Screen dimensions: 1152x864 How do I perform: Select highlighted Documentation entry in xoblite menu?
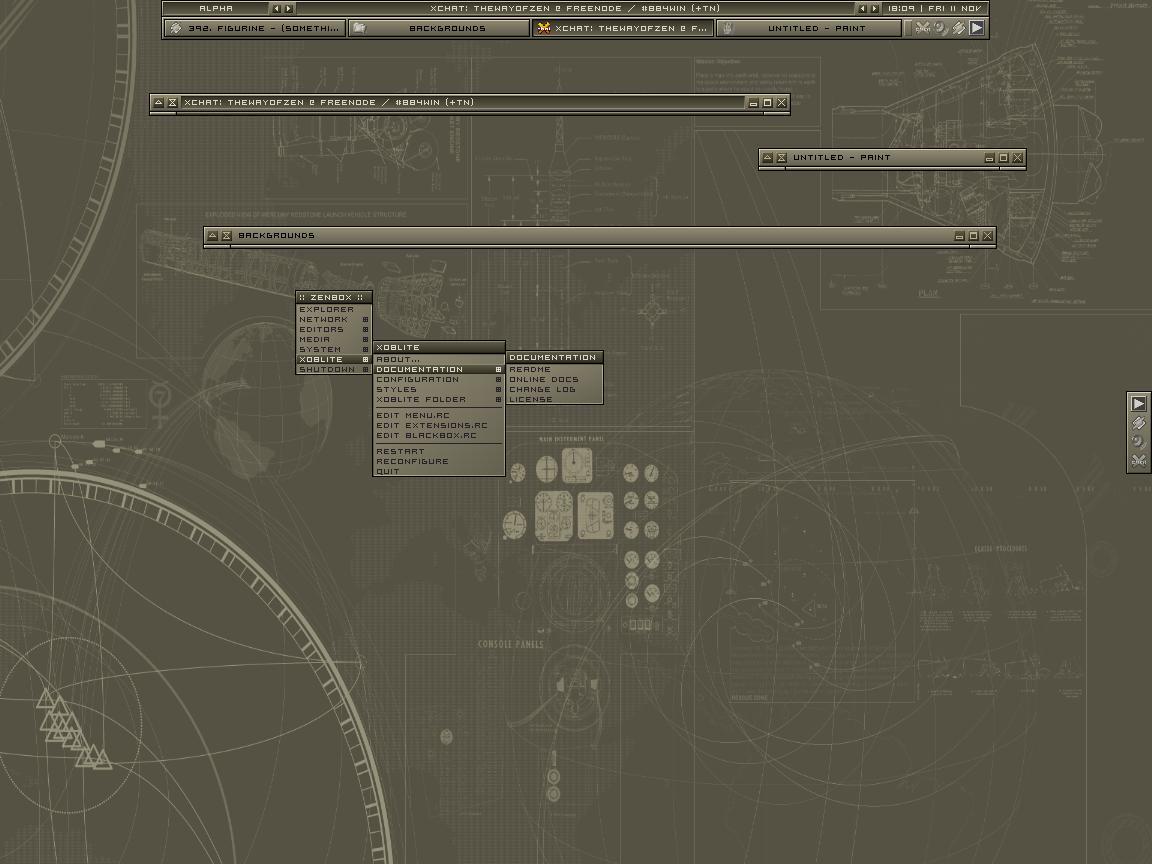click(x=439, y=370)
